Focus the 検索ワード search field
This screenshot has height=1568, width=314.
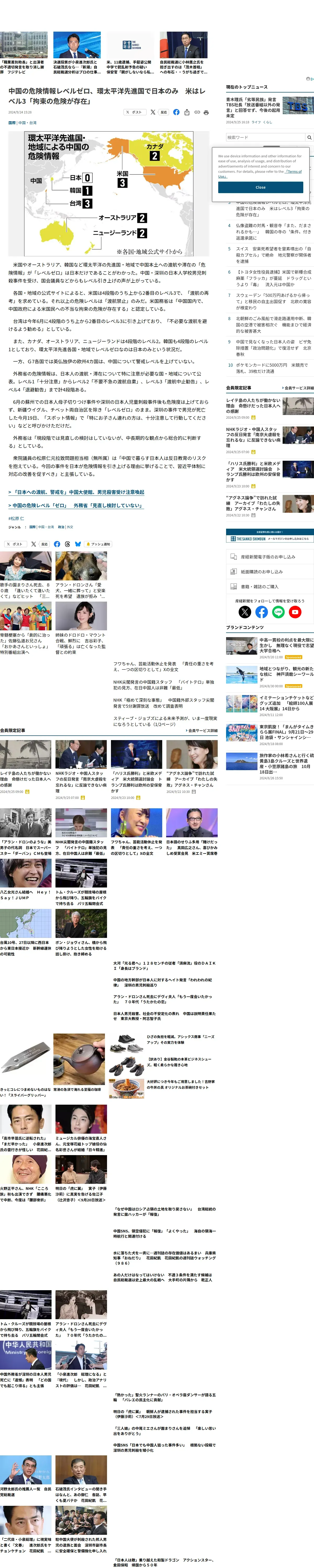point(265,137)
